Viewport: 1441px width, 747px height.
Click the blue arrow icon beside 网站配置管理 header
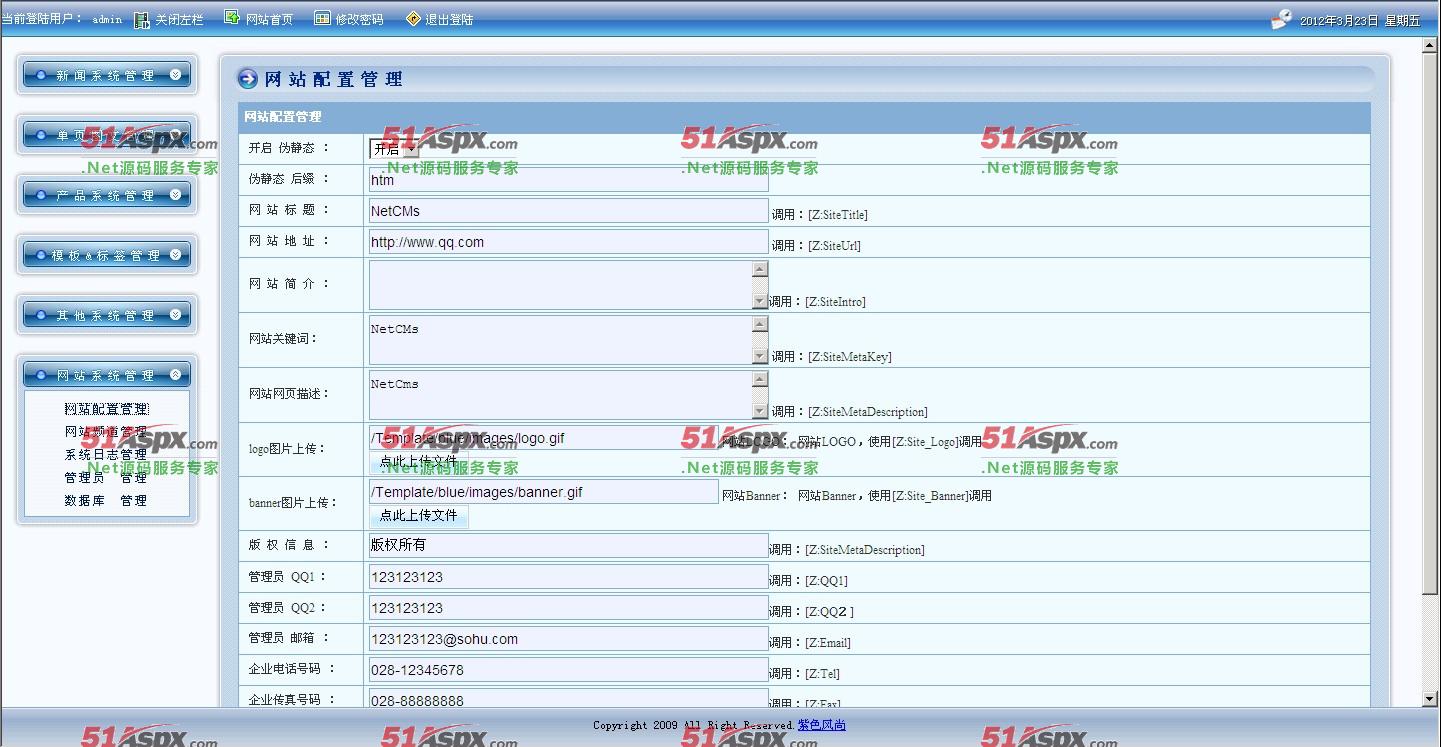(248, 79)
